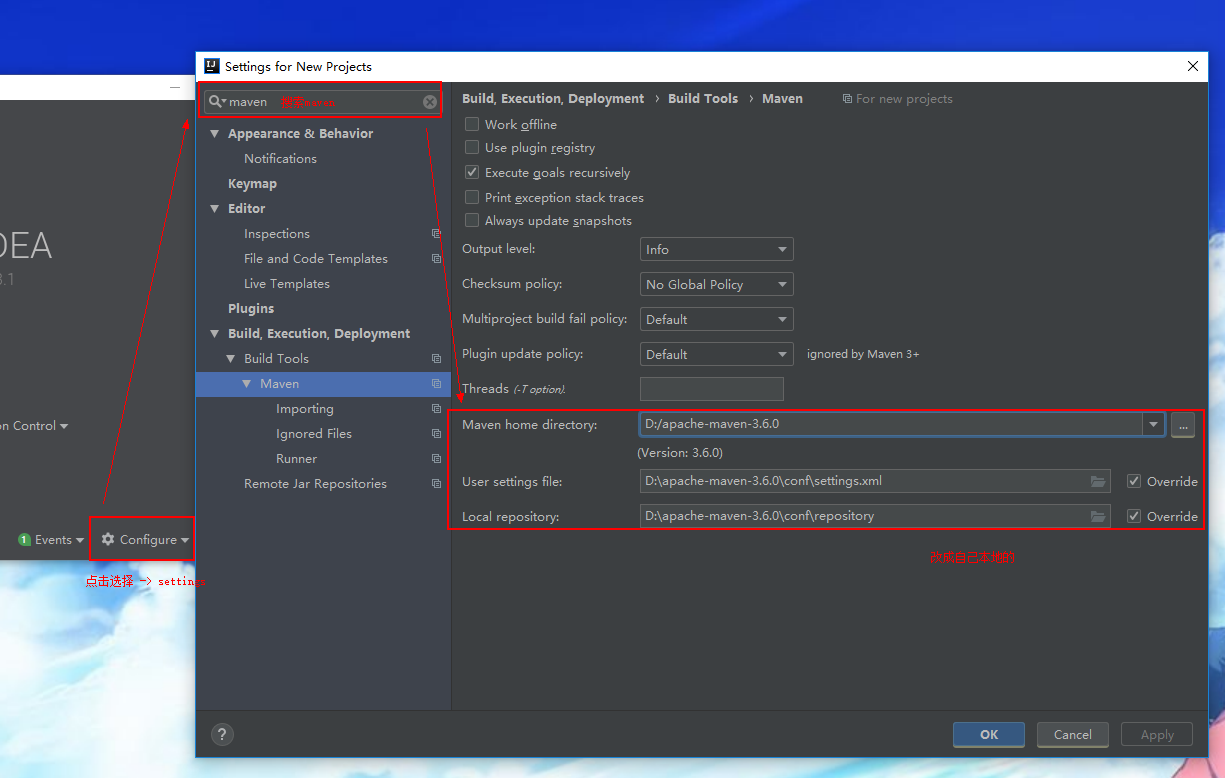Screen dimensions: 1225x778
Task: Enable Print exception stack traces
Action: (x=472, y=198)
